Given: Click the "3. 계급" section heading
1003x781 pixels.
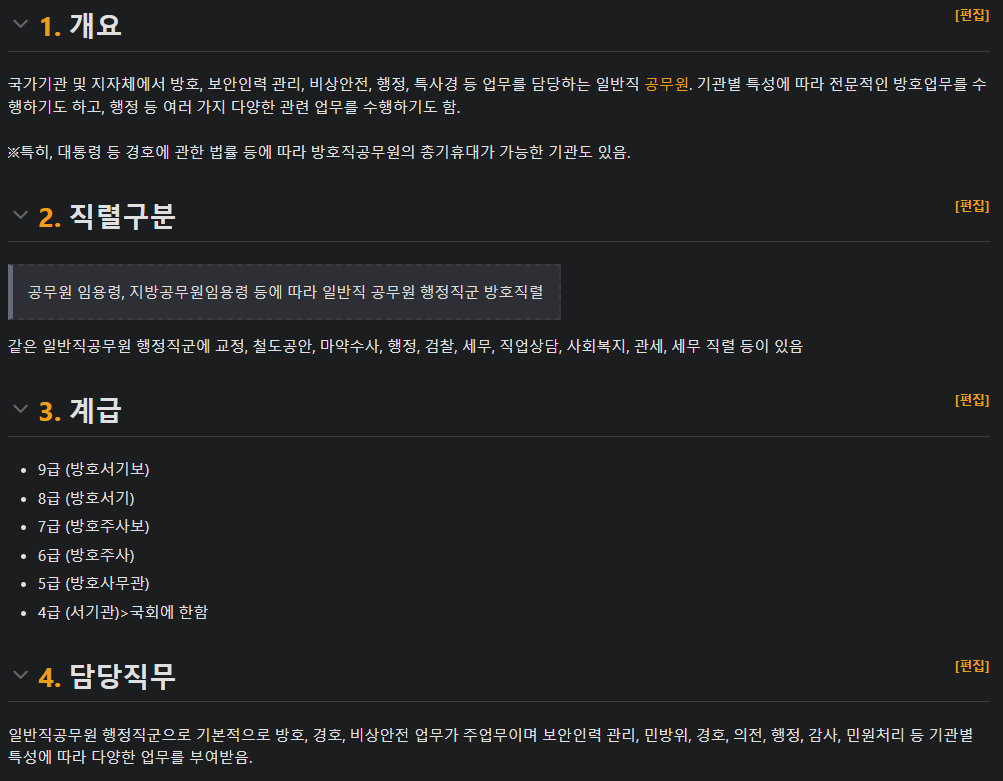Looking at the screenshot, I should tap(77, 411).
